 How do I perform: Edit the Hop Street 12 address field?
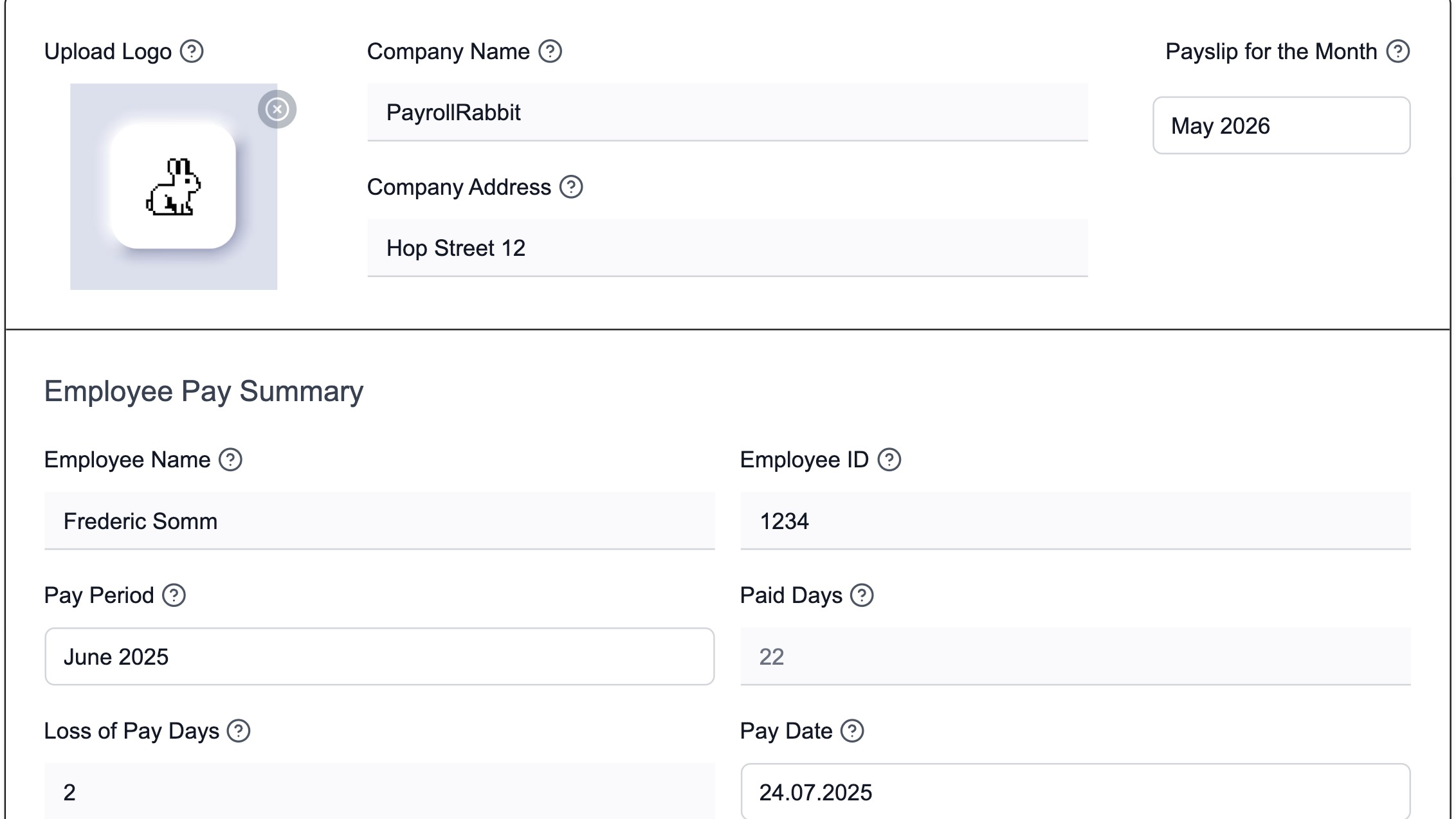727,248
